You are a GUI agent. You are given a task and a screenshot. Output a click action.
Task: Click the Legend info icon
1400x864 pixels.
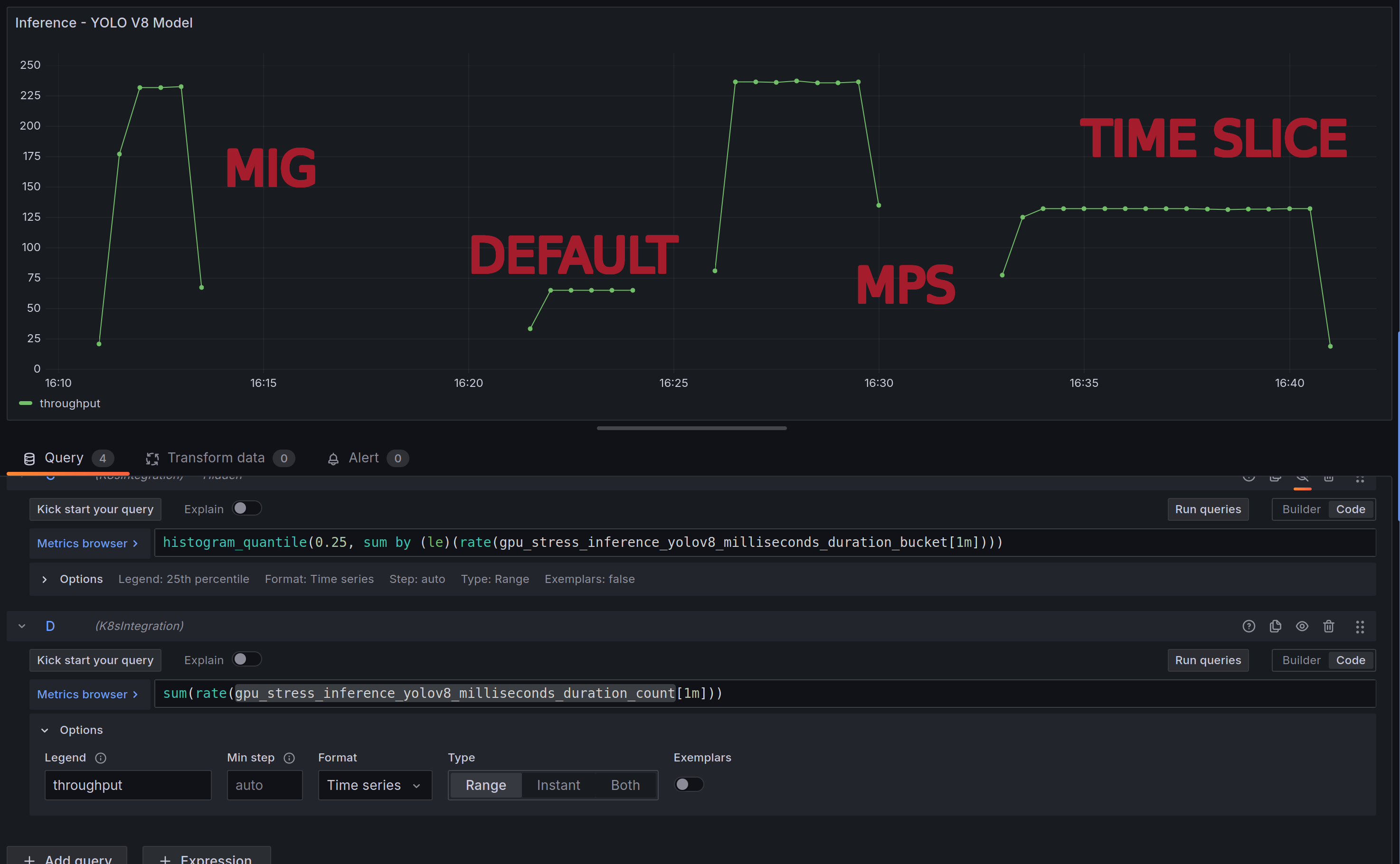coord(101,758)
